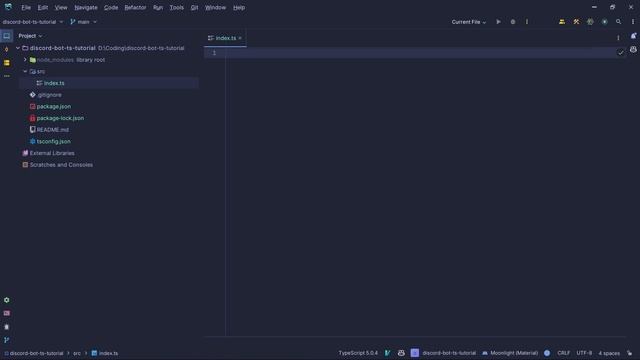Select index.ts in the project tree
The width and height of the screenshot is (640, 360).
pyautogui.click(x=54, y=83)
